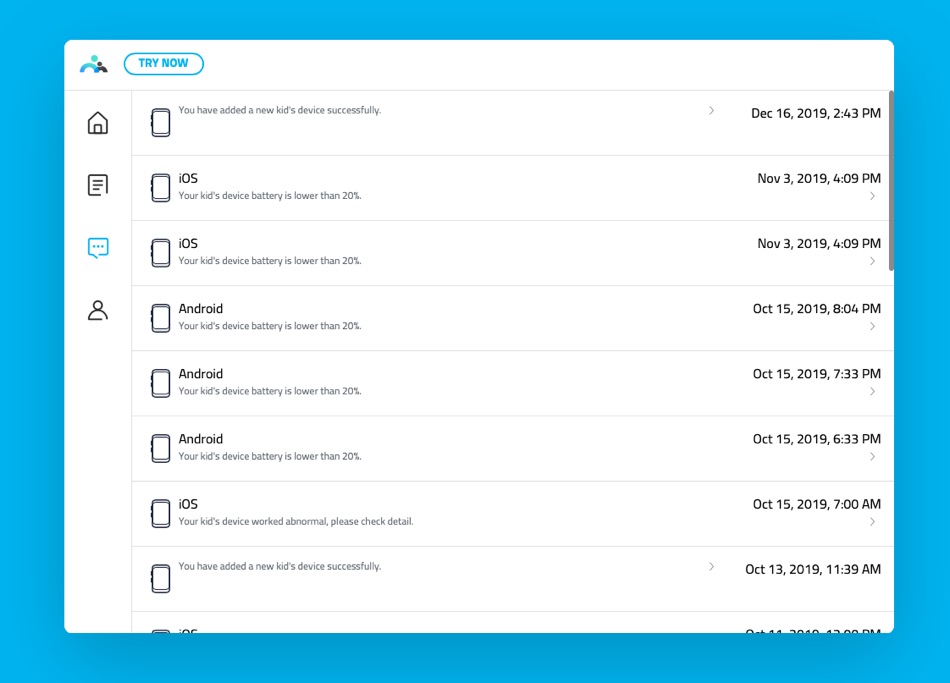The image size is (950, 683).
Task: Select 'Oct 15, 2019, 7:33 PM' timestamp
Action: 817,374
